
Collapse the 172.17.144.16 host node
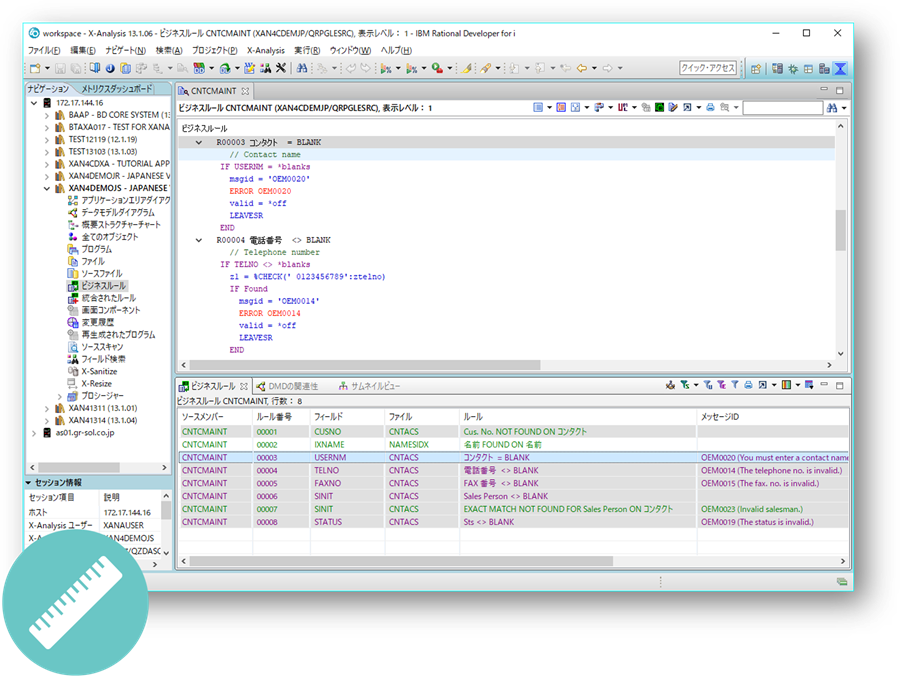click(34, 103)
